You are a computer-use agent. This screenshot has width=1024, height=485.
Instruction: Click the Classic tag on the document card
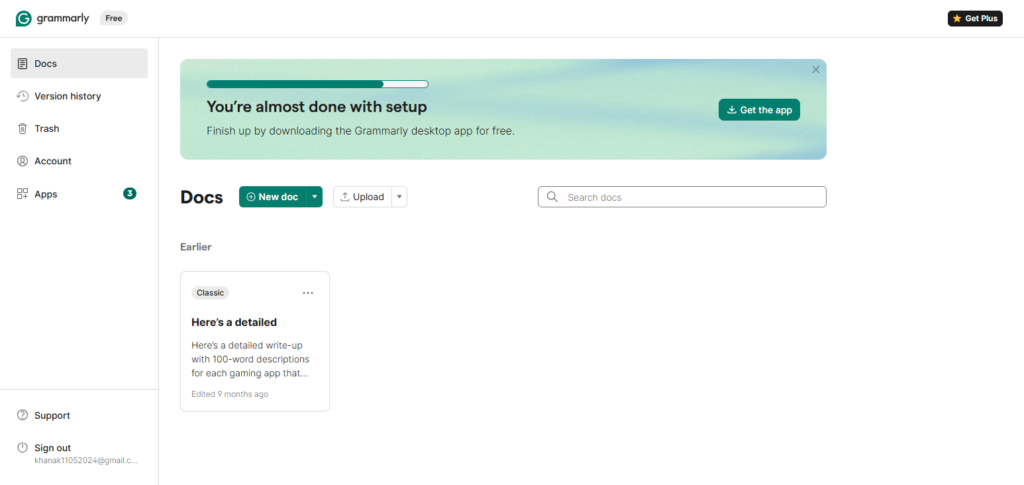click(210, 292)
